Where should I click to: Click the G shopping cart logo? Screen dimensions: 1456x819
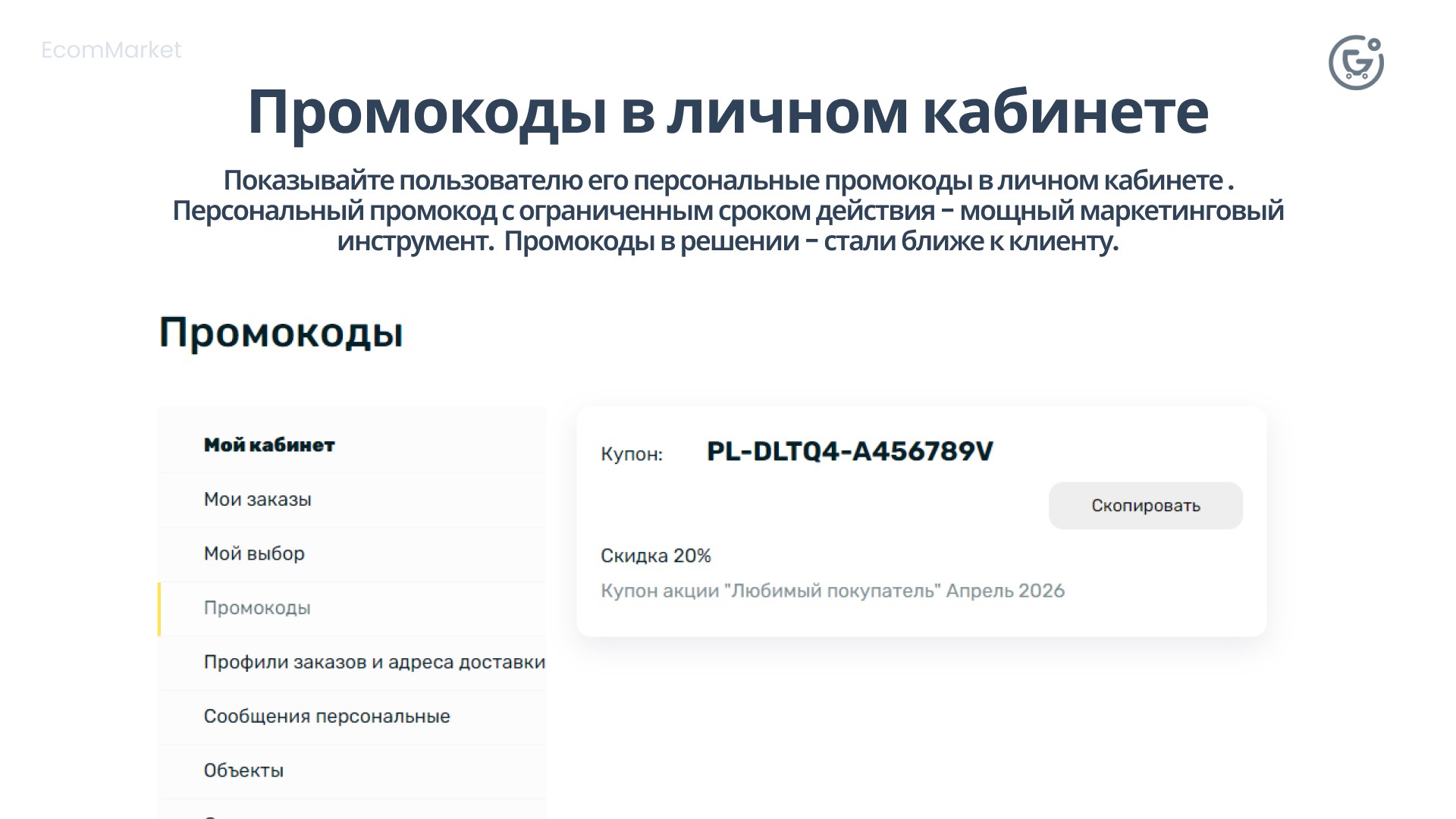(x=1357, y=62)
